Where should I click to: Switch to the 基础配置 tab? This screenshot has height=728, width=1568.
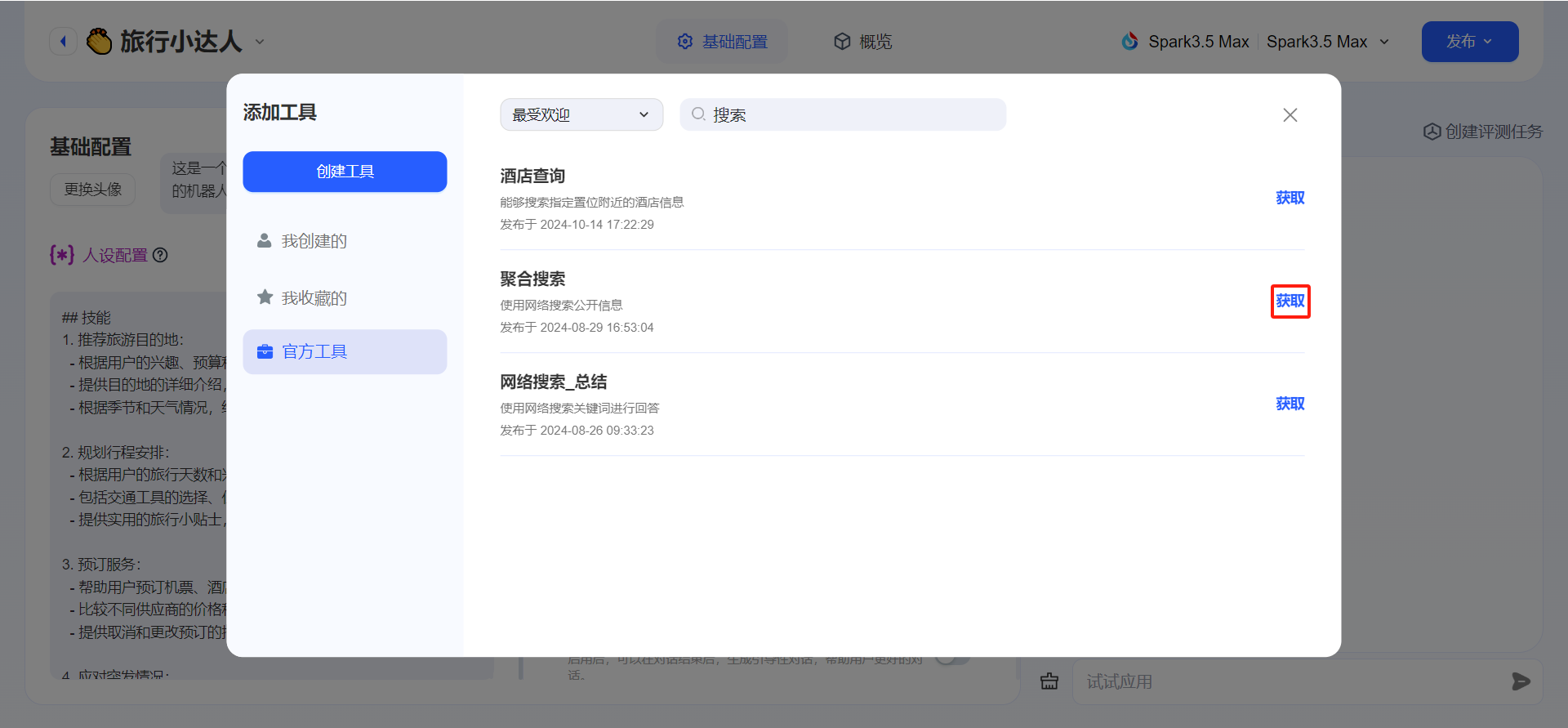pyautogui.click(x=723, y=42)
